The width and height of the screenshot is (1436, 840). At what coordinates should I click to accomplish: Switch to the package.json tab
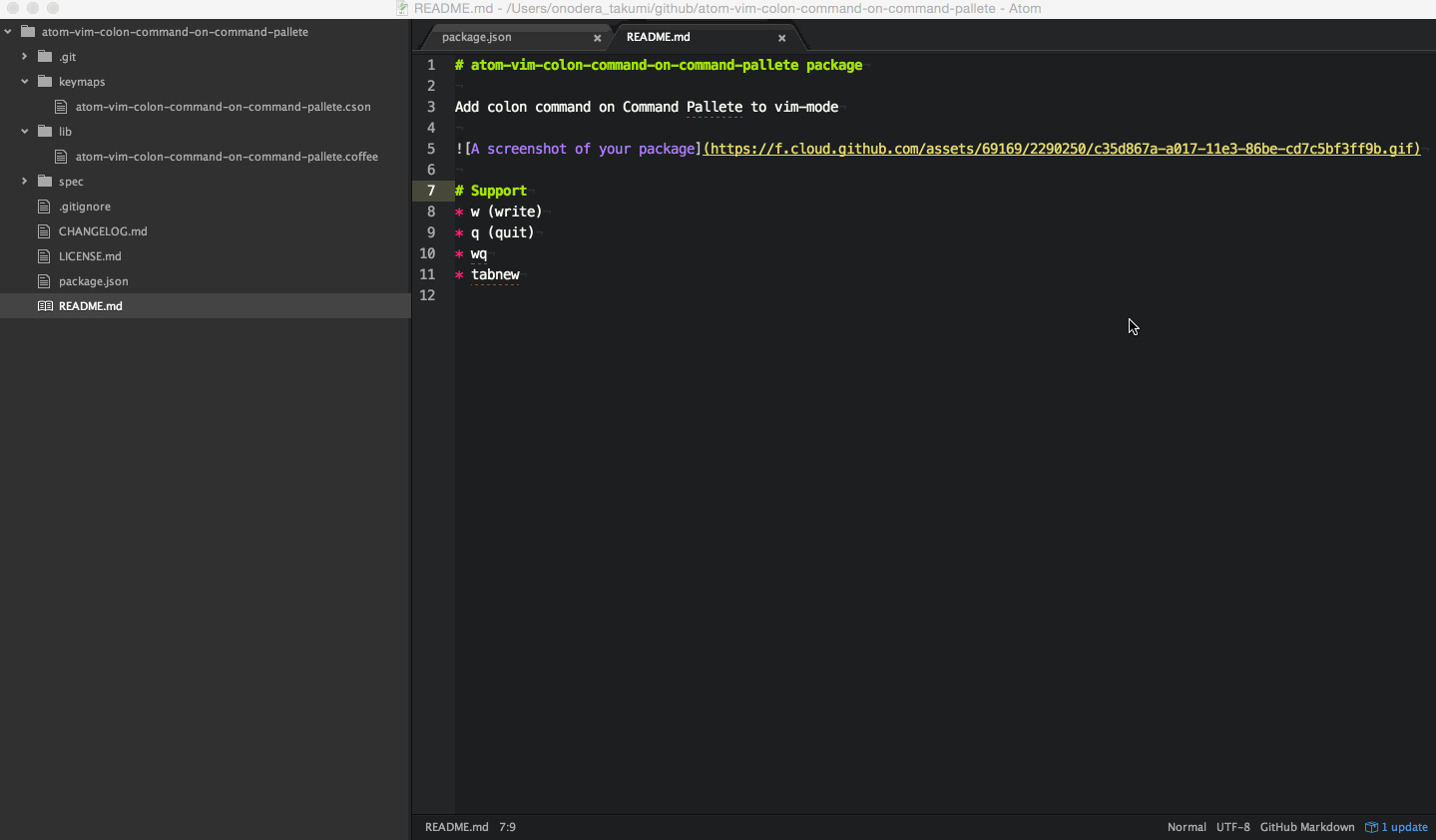(x=477, y=37)
